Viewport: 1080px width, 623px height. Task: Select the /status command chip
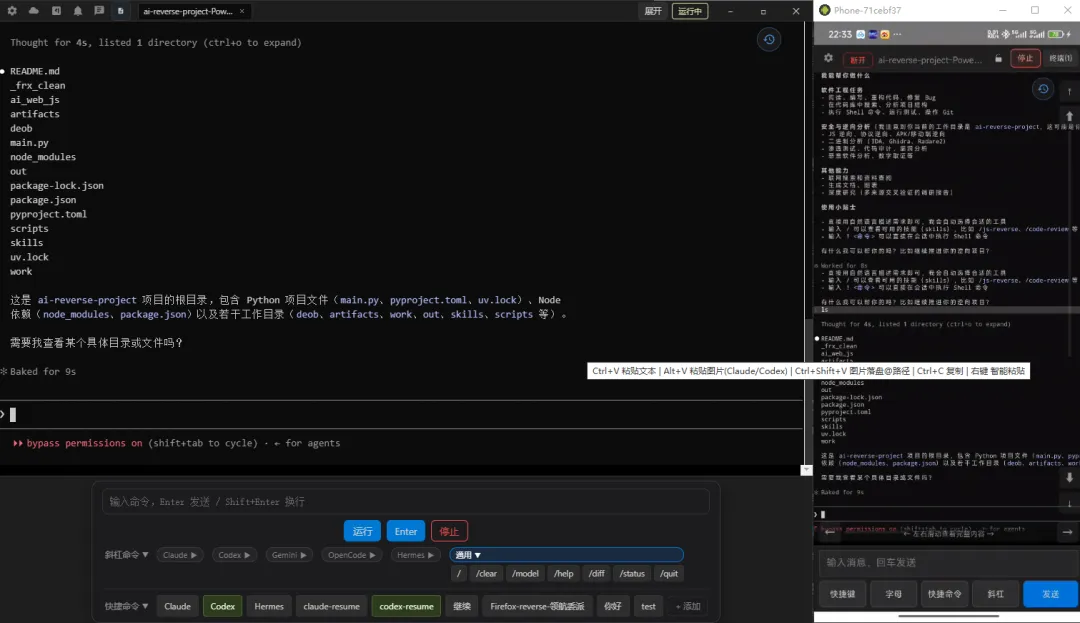click(632, 573)
